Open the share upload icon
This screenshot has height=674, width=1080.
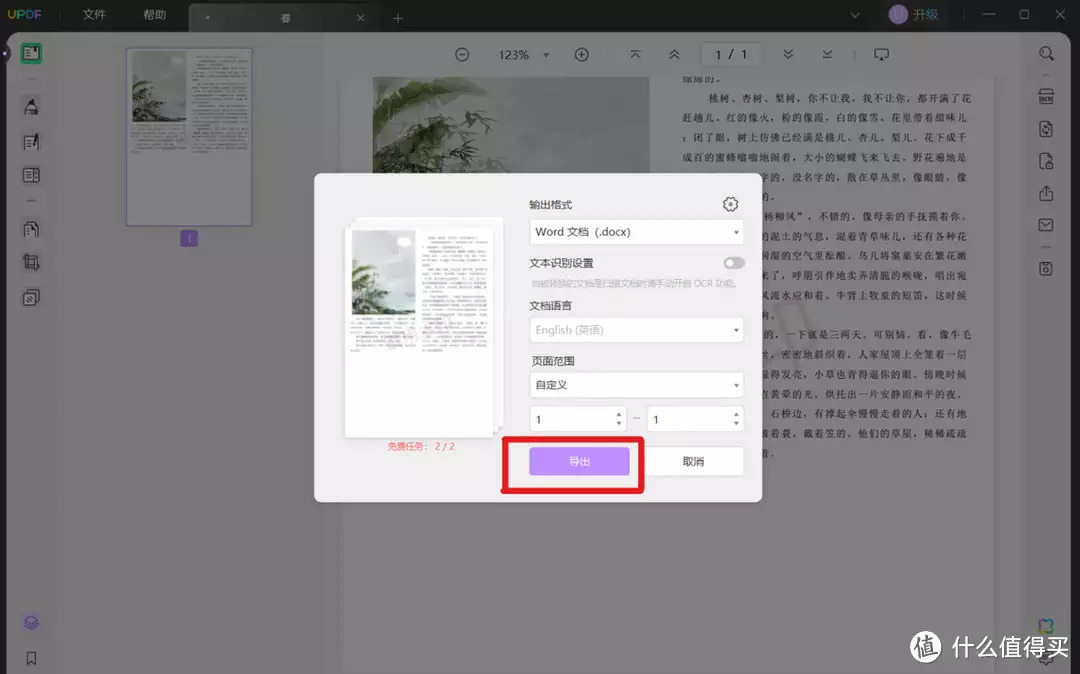tap(1046, 193)
